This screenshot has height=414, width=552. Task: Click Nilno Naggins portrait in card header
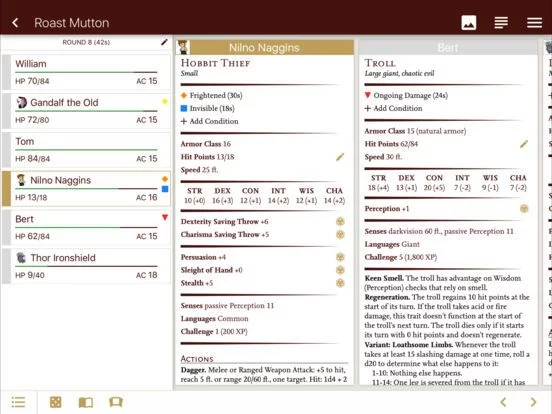click(x=183, y=47)
